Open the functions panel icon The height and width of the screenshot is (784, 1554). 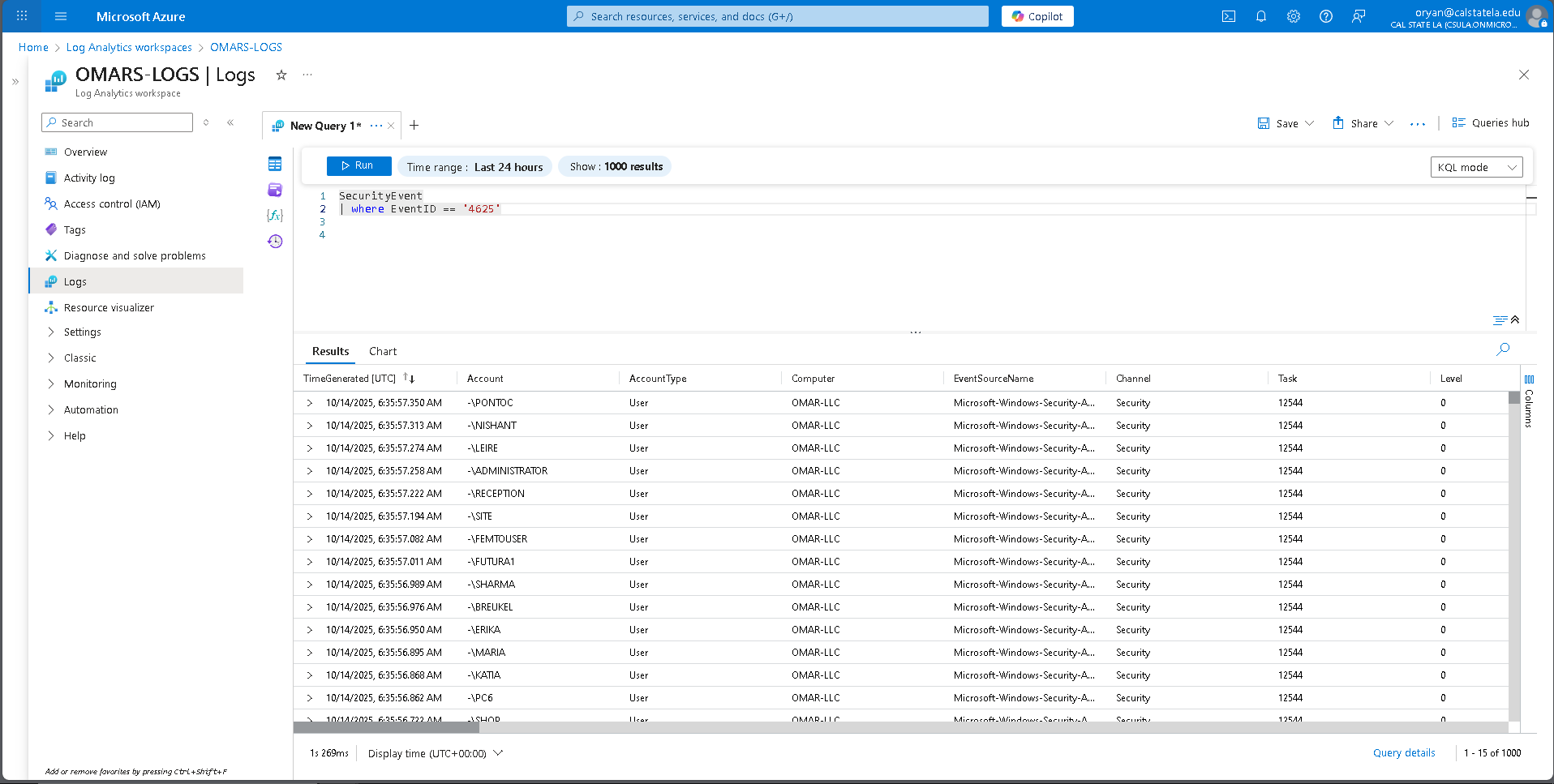click(x=275, y=216)
